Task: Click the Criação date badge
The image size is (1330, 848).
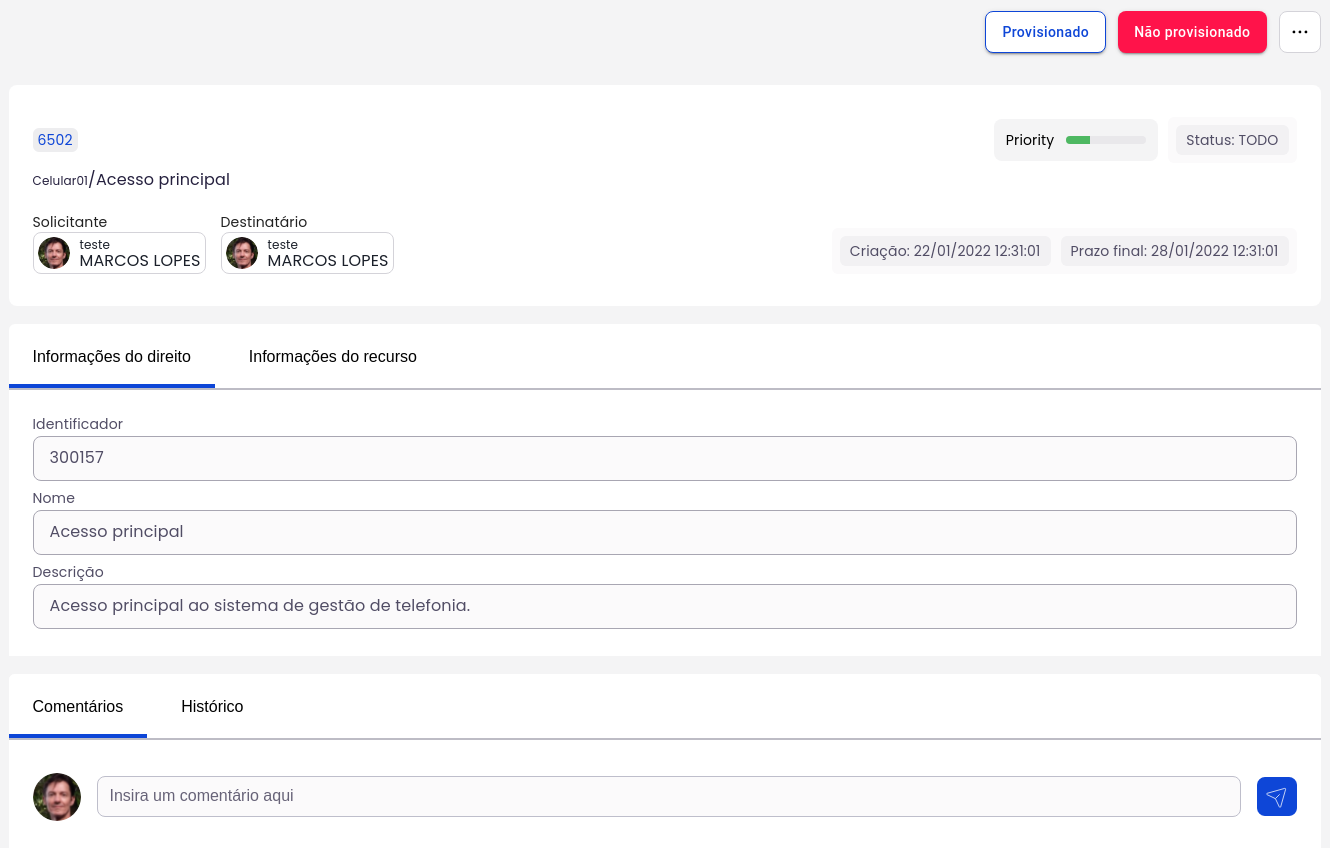Action: [945, 251]
